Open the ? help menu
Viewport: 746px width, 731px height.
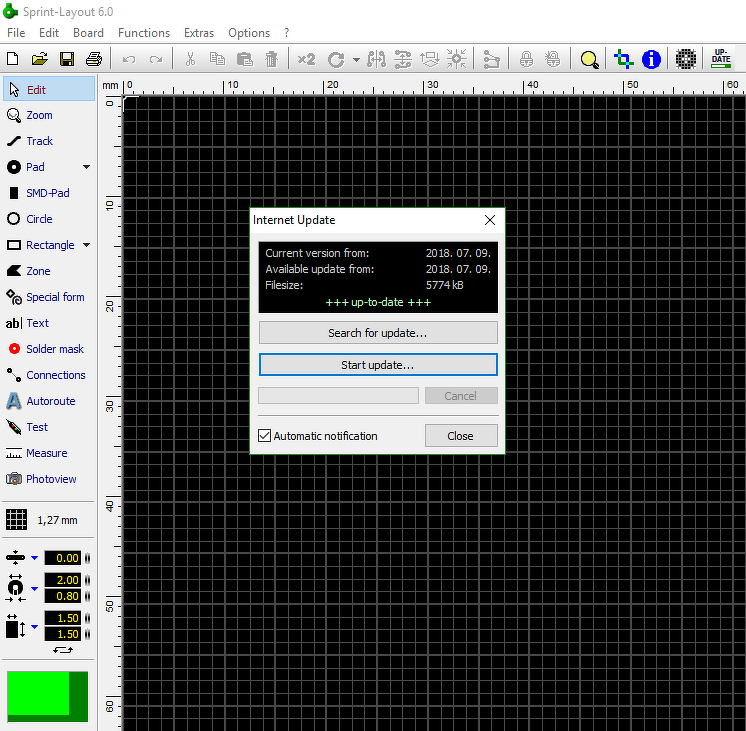(x=286, y=33)
